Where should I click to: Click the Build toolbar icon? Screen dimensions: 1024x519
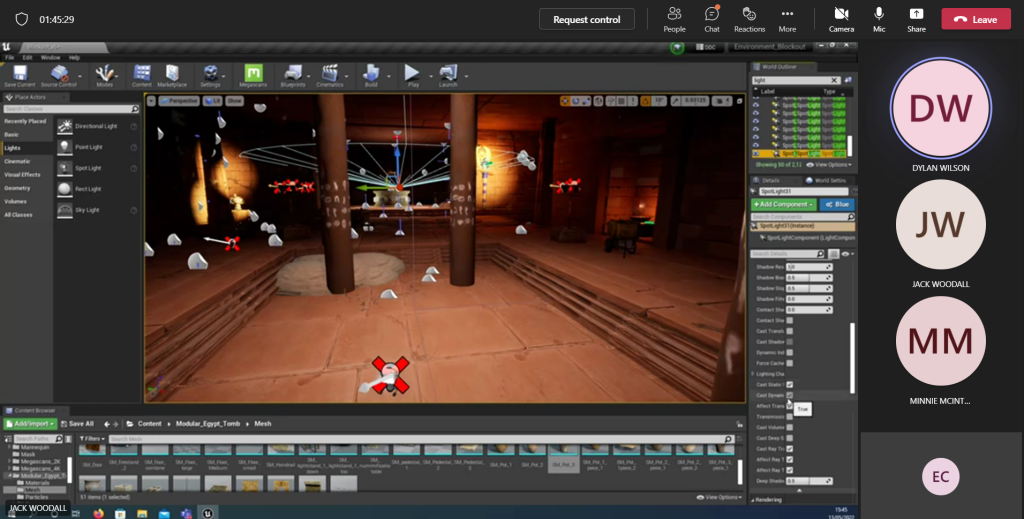pos(371,76)
